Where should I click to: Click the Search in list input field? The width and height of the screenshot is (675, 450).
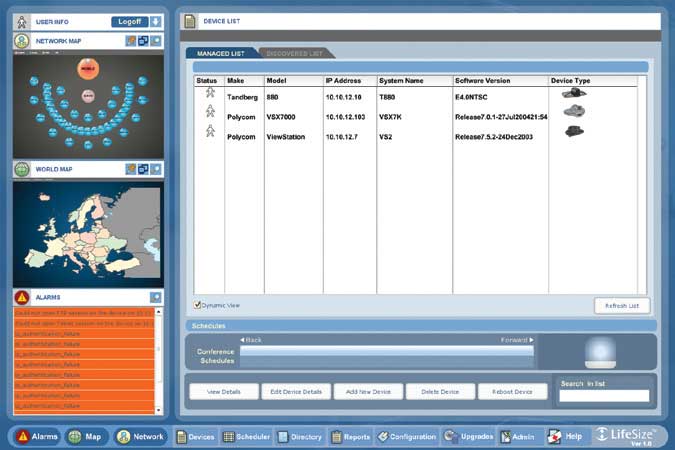(x=603, y=396)
